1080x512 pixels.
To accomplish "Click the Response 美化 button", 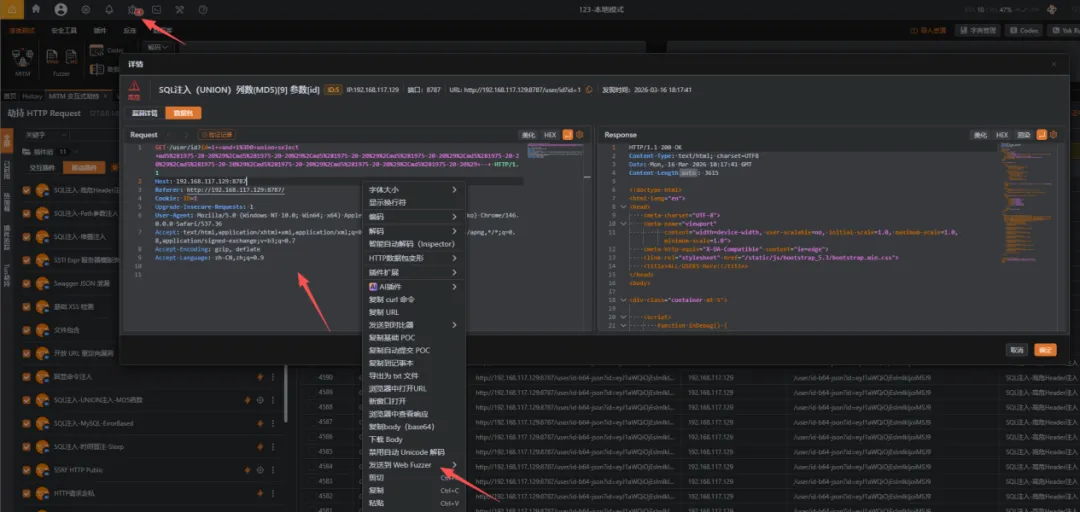I will click(980, 135).
